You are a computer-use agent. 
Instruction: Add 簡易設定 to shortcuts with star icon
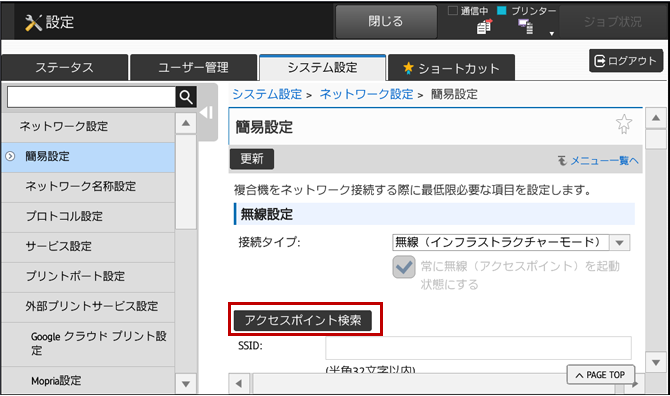(x=624, y=124)
